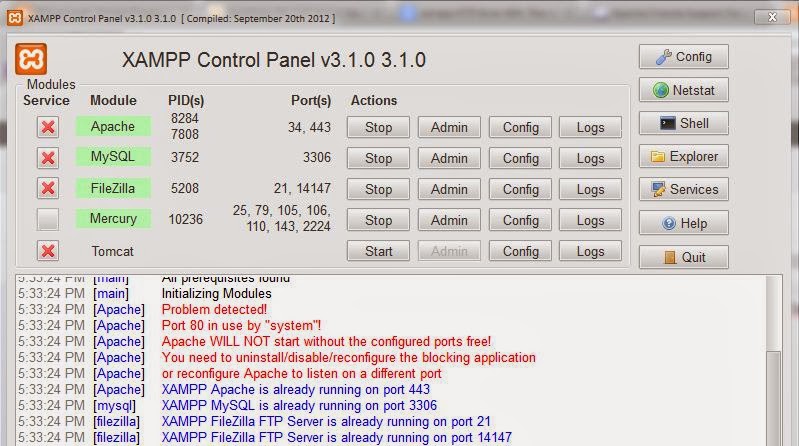
Task: Click the large orange XAMPP logo
Action: click(x=31, y=59)
